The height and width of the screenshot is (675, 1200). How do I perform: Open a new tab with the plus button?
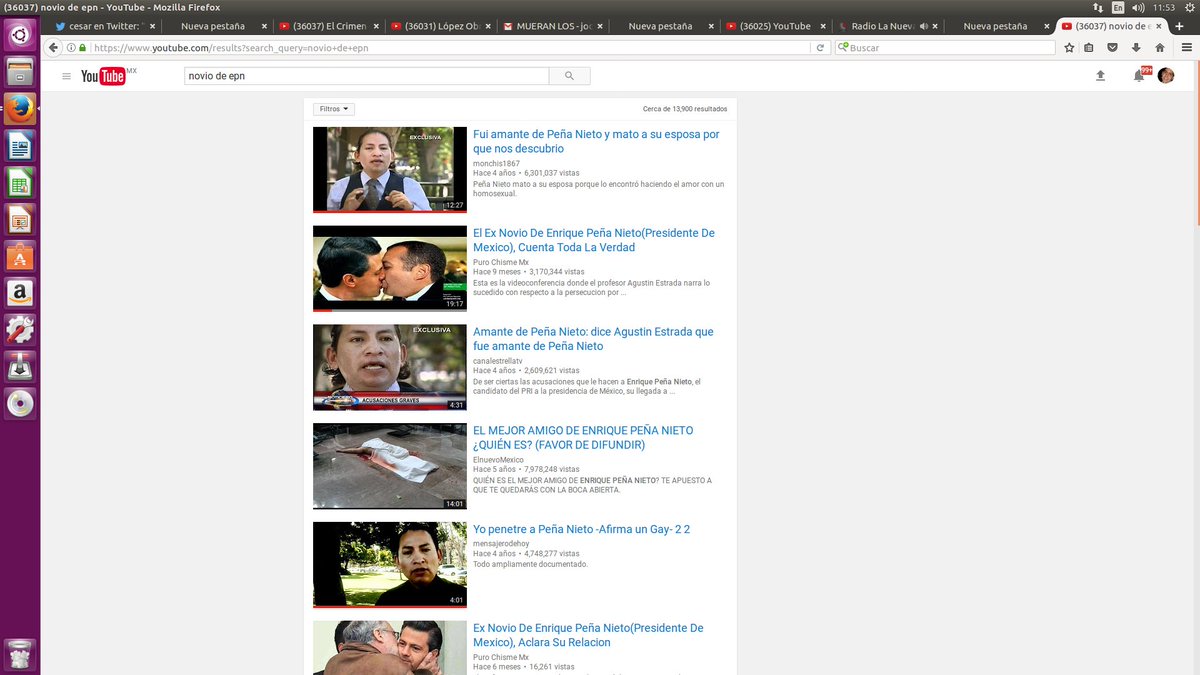tap(1178, 26)
